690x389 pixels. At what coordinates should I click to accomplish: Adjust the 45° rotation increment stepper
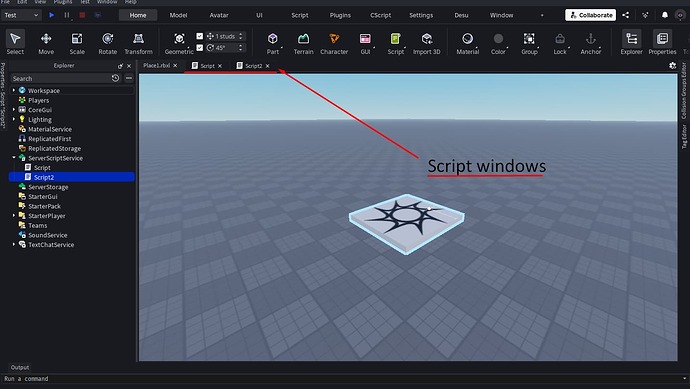click(x=240, y=48)
